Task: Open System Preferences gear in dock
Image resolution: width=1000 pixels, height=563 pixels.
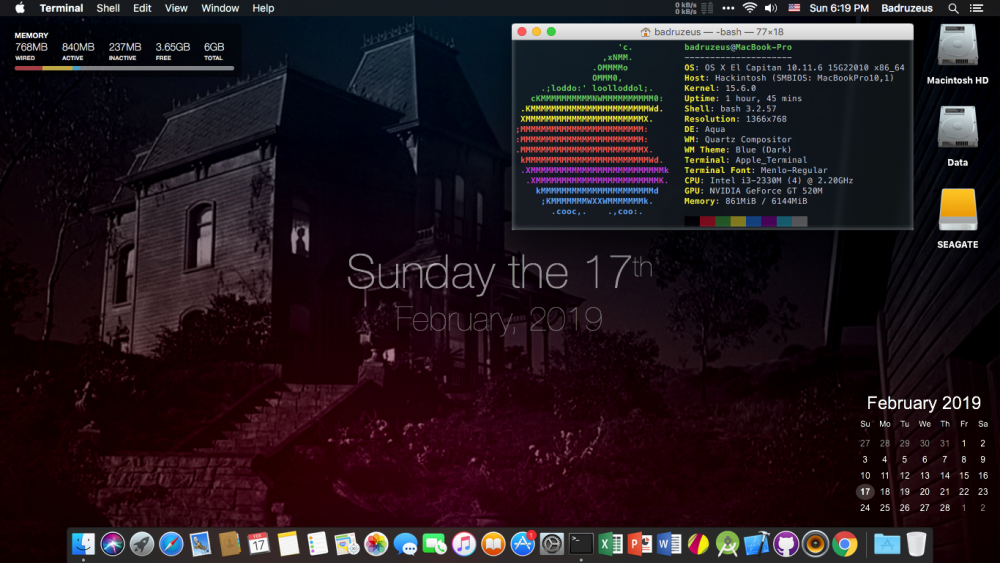Action: [x=552, y=544]
